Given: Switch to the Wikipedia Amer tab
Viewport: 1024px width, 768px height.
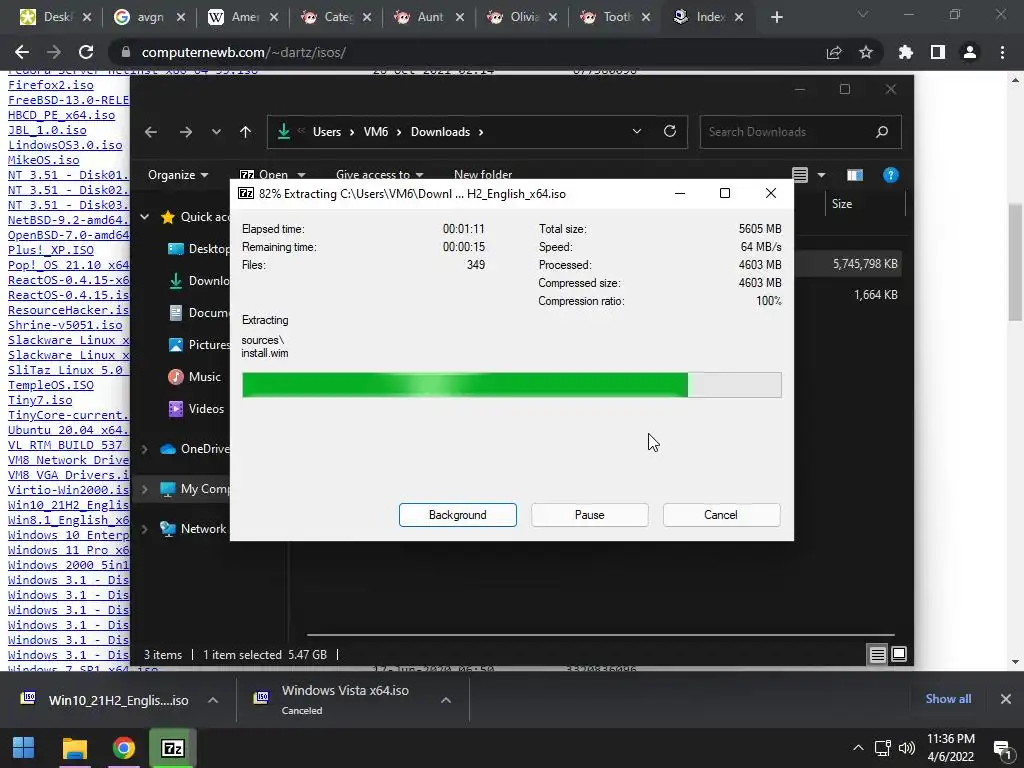Looking at the screenshot, I should pos(243,17).
